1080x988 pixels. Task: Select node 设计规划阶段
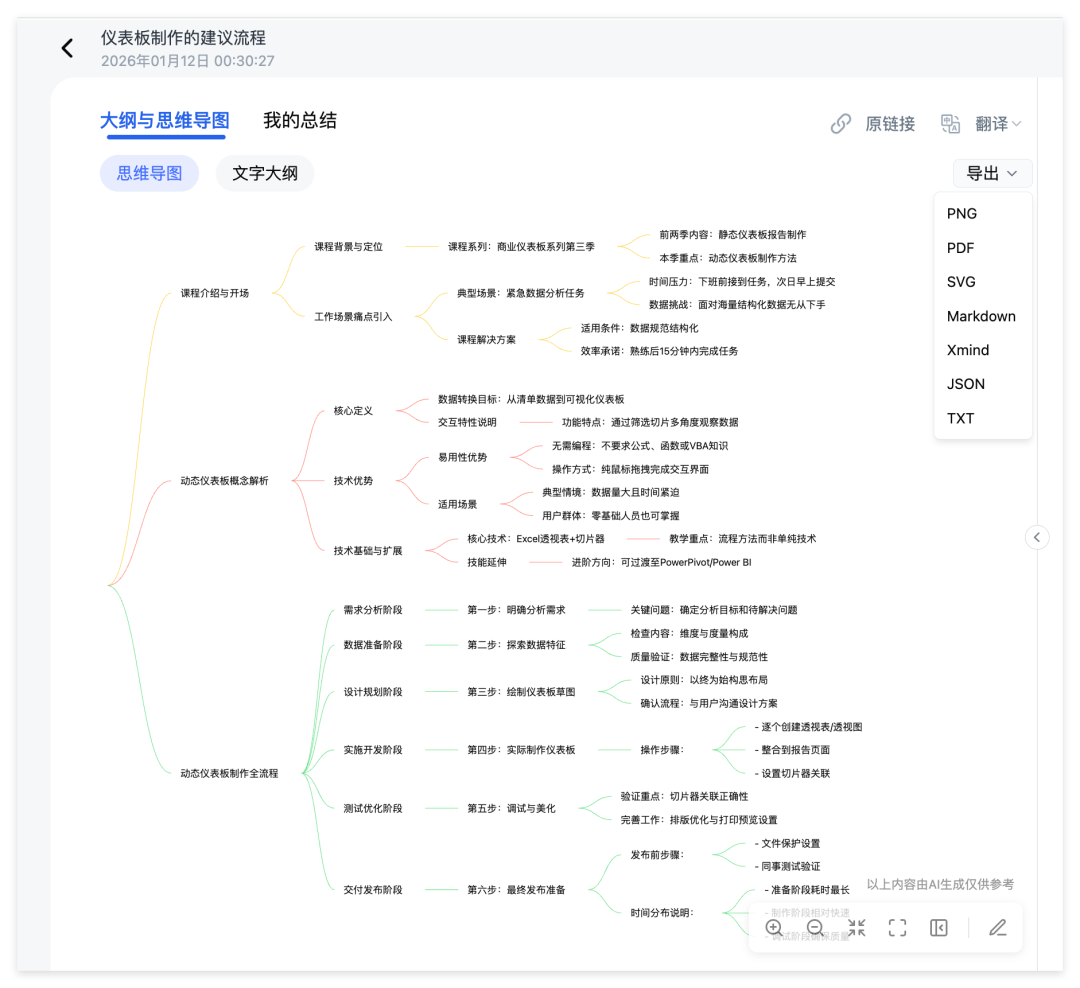click(373, 692)
